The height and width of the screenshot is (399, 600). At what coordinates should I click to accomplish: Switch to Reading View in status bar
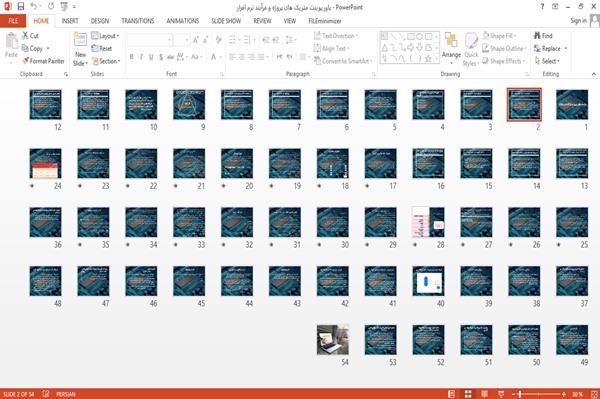484,394
